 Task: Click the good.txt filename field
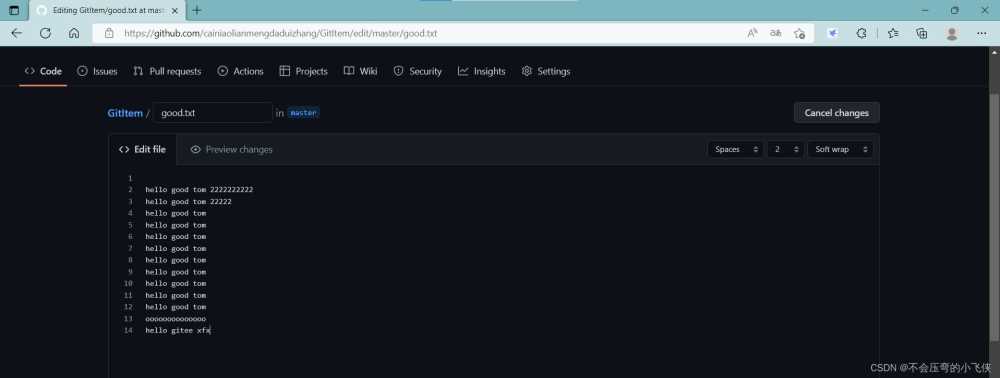coord(212,113)
